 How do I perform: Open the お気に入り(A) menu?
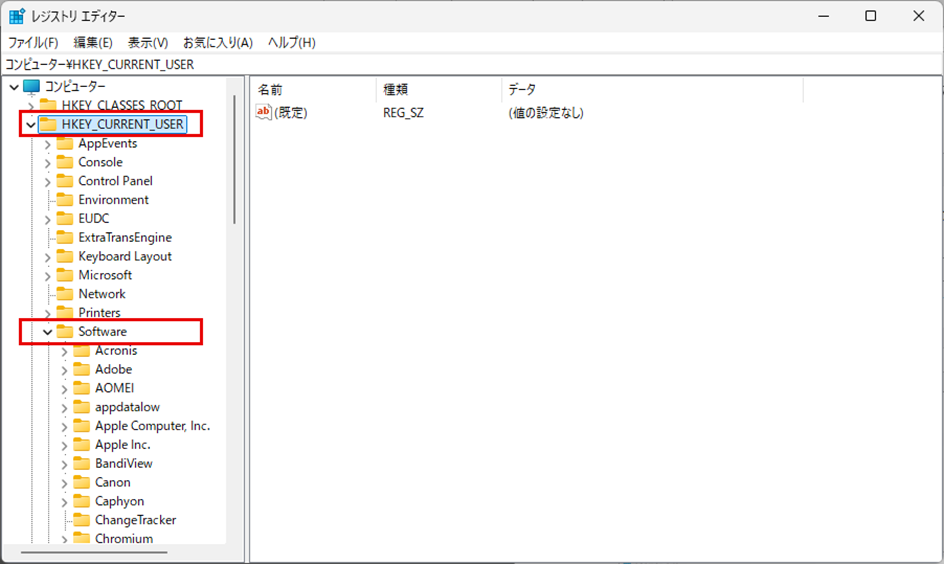coord(217,43)
